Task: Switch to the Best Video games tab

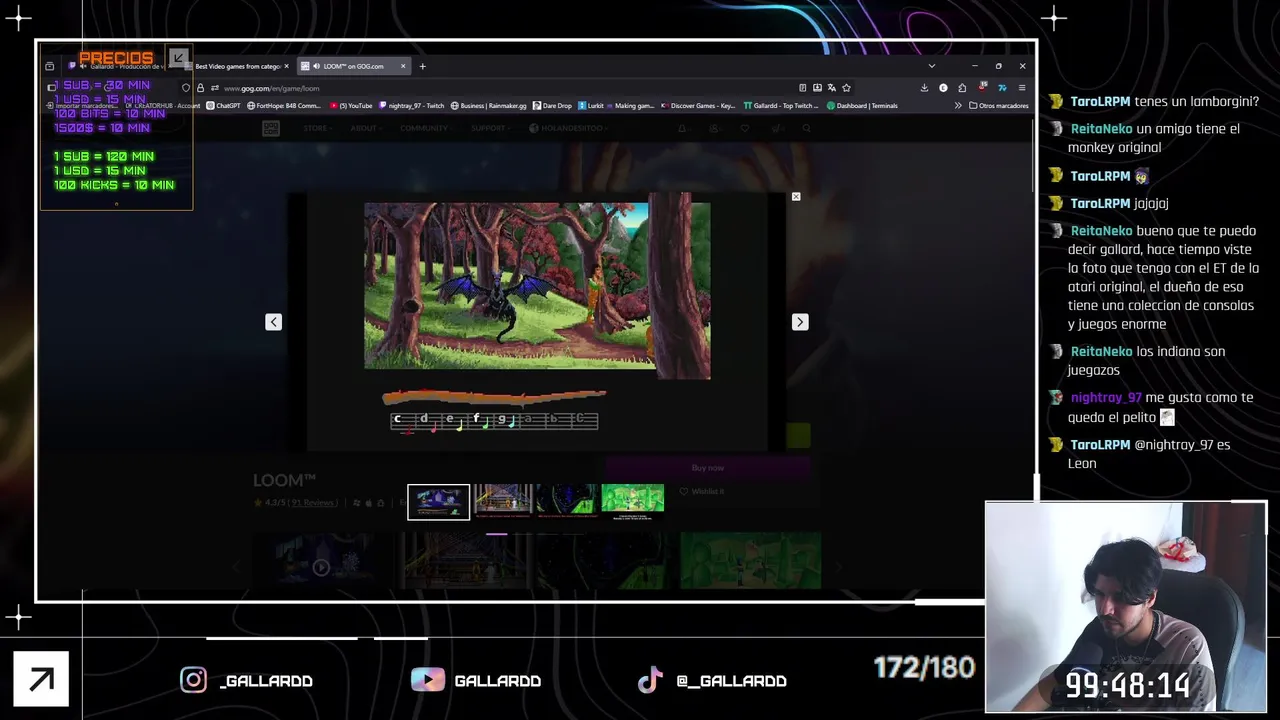Action: coord(236,66)
